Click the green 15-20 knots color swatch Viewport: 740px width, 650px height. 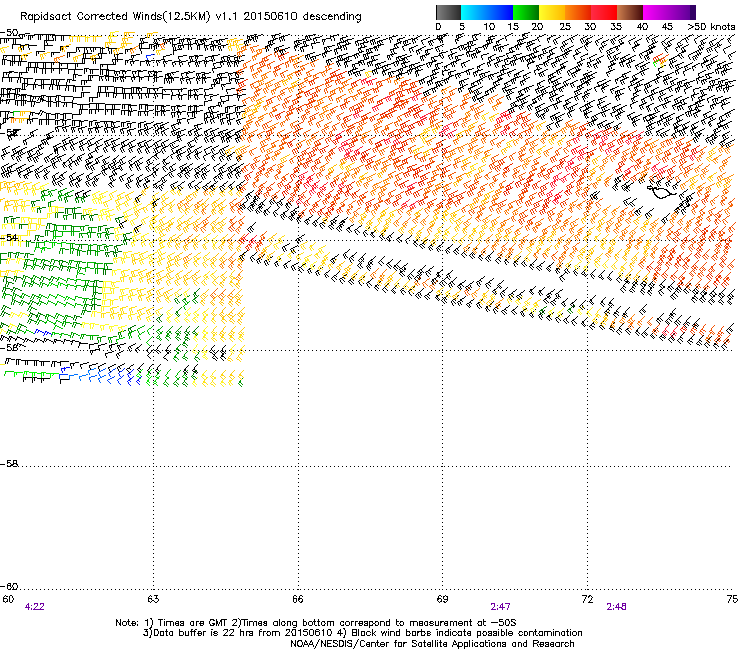[x=526, y=12]
